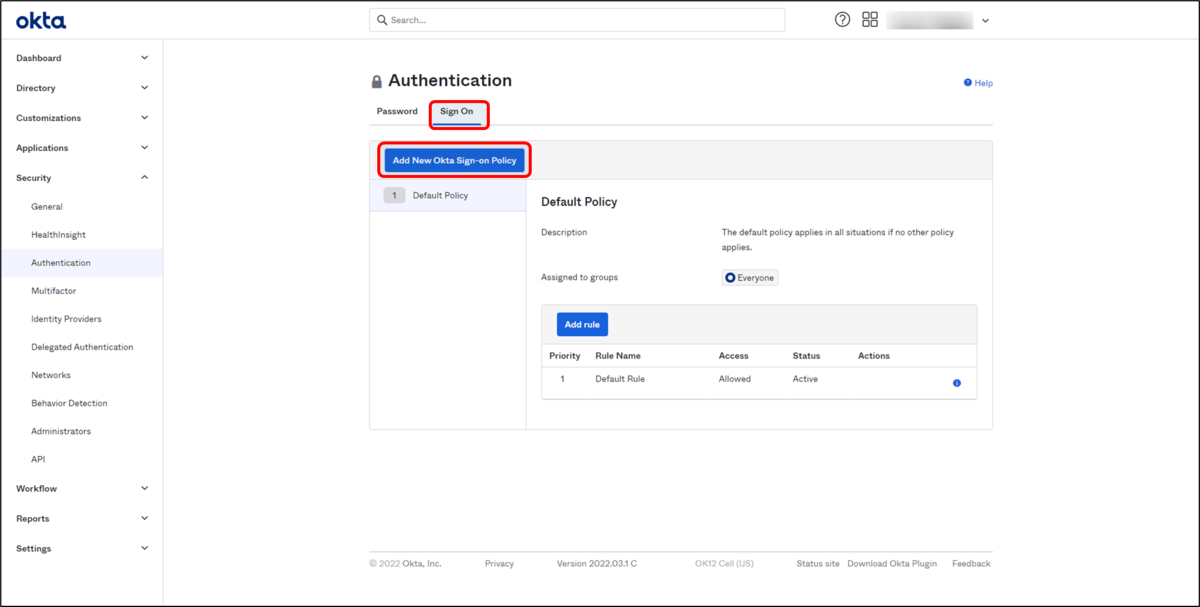Click the Default Rule name cell

pos(620,379)
